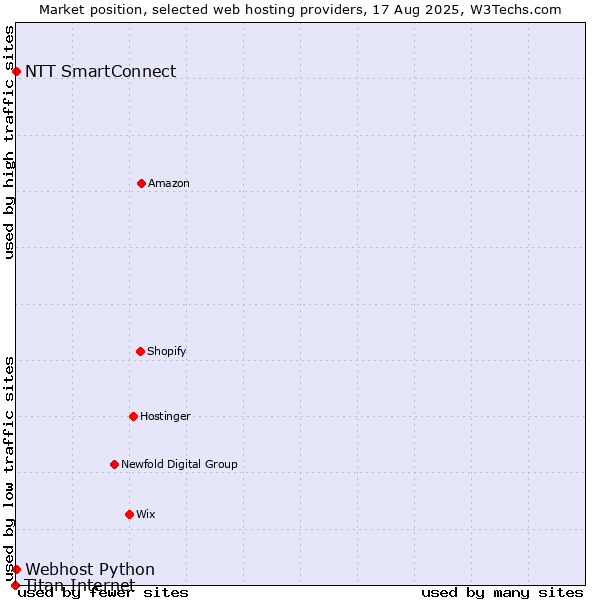This screenshot has width=600, height=600.
Task: Click the 'used by many sites' axis label
Action: pyautogui.click(x=502, y=593)
